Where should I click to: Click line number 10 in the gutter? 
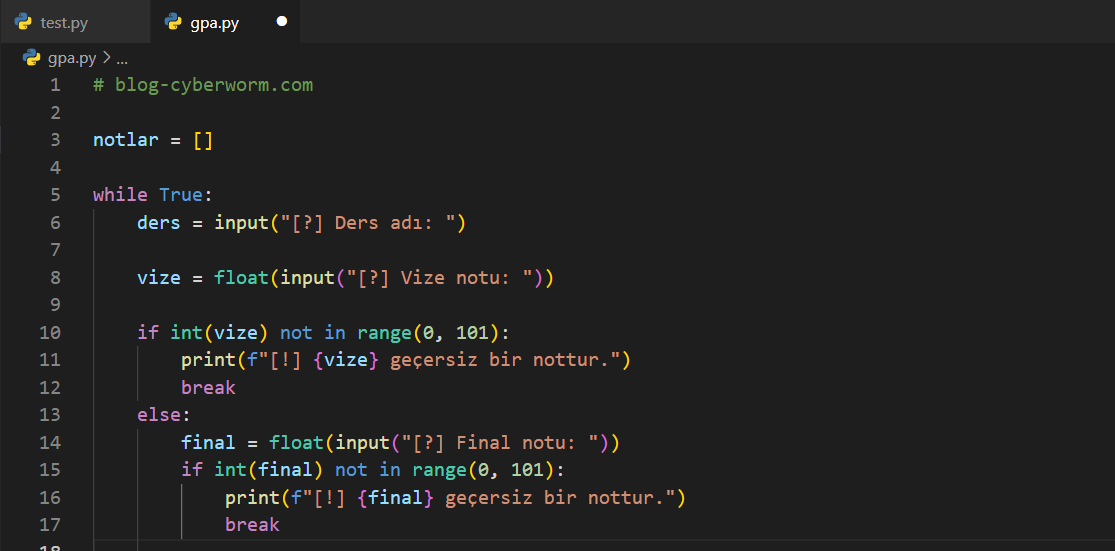tap(50, 332)
